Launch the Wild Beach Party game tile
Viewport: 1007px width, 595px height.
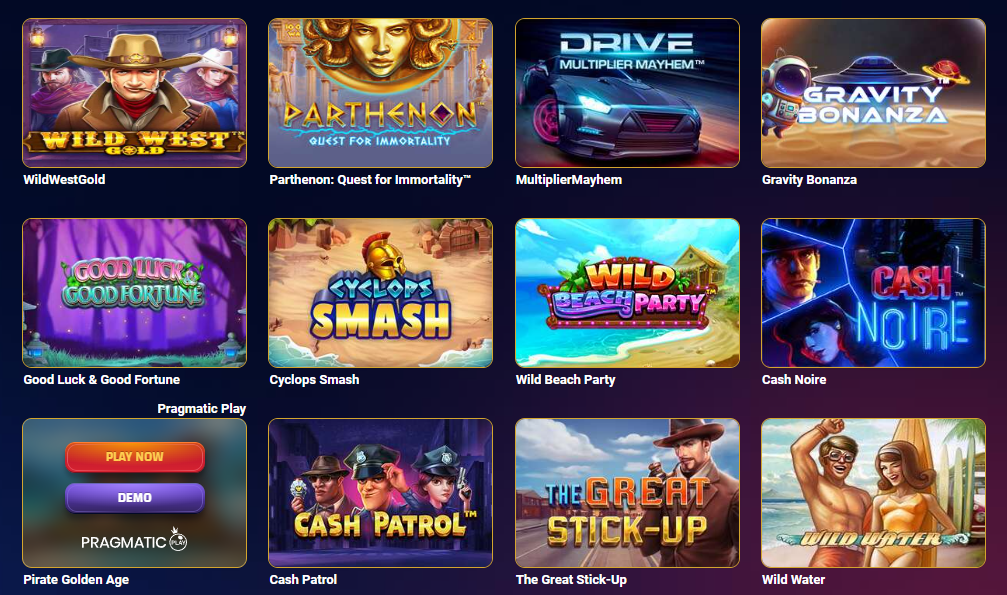point(627,293)
